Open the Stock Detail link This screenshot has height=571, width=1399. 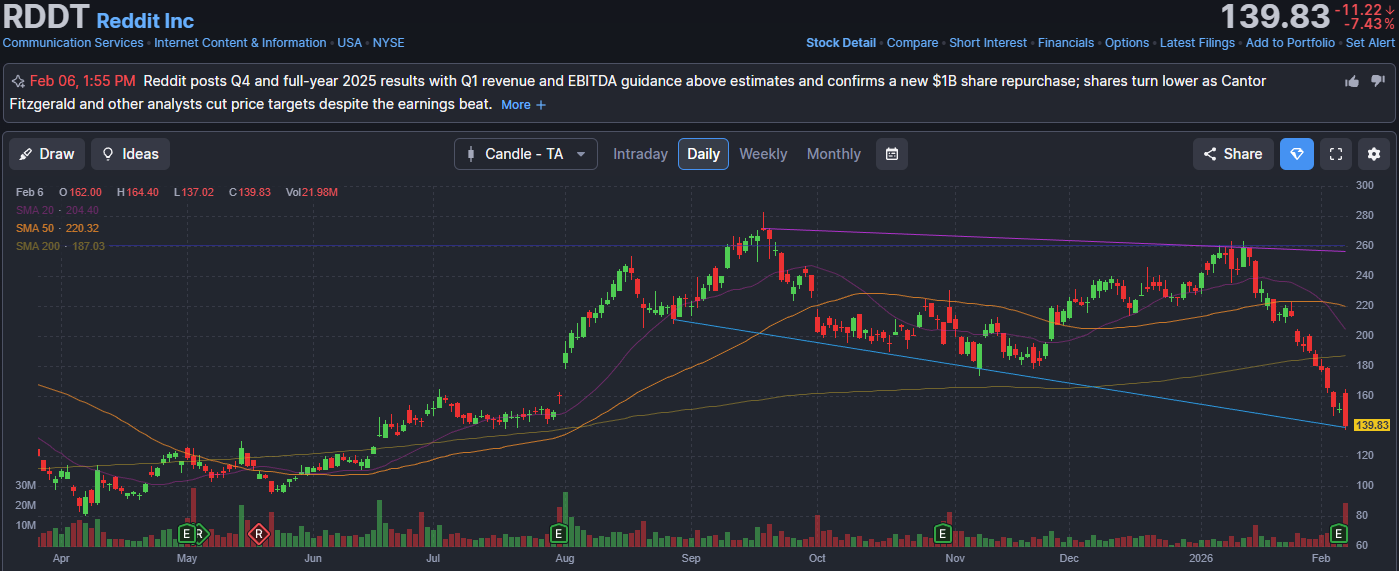pyautogui.click(x=841, y=43)
